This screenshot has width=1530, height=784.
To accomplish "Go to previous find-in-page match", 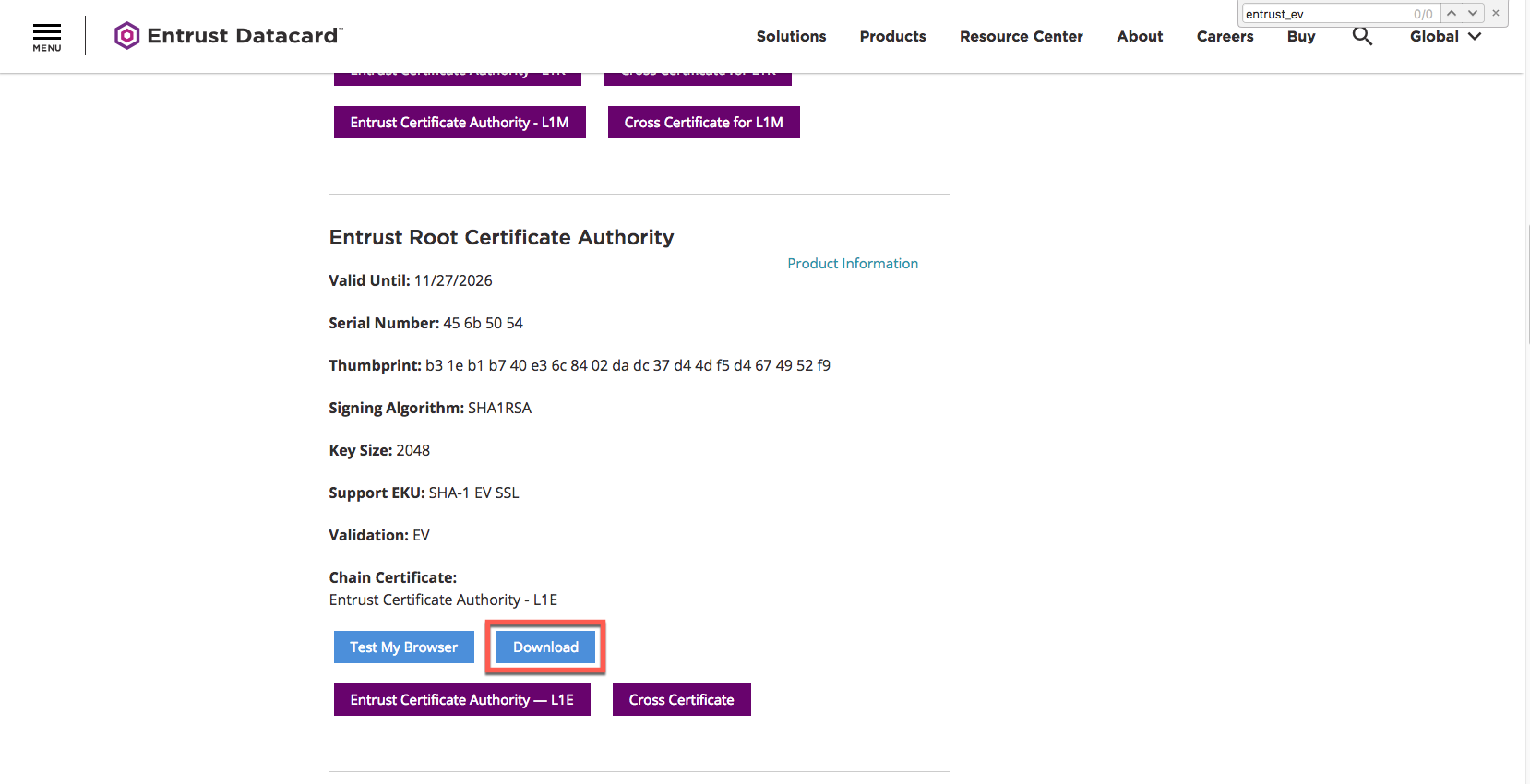I will tap(1452, 13).
